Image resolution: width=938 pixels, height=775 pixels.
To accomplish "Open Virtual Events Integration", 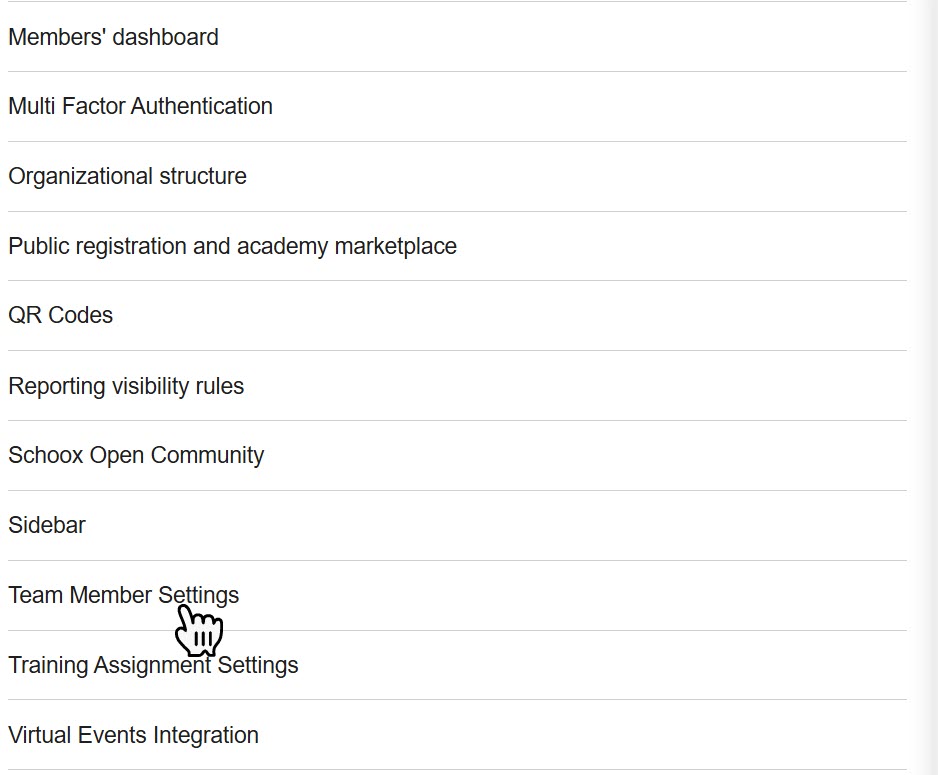I will point(133,735).
